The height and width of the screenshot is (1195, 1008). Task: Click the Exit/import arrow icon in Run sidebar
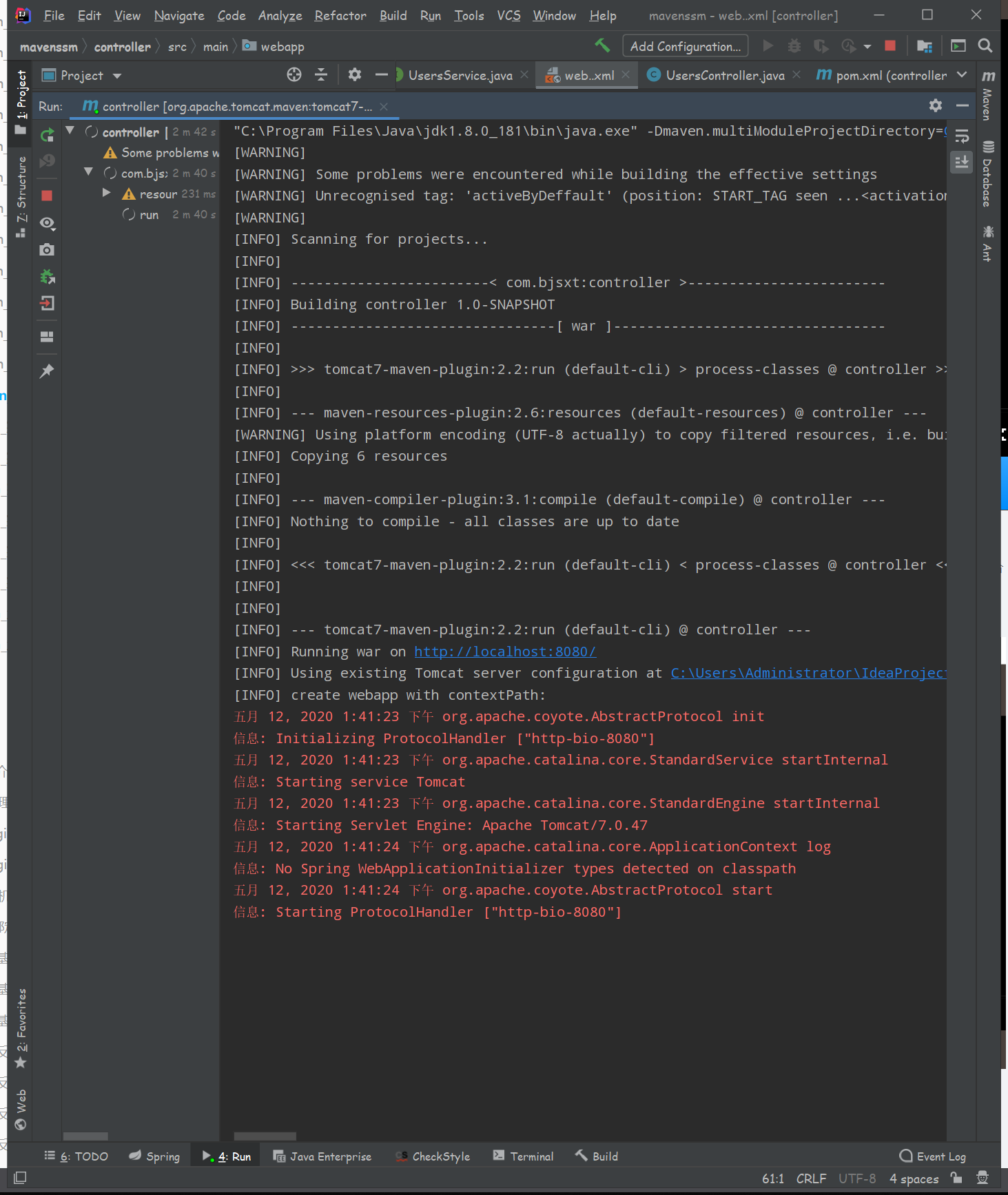[47, 303]
